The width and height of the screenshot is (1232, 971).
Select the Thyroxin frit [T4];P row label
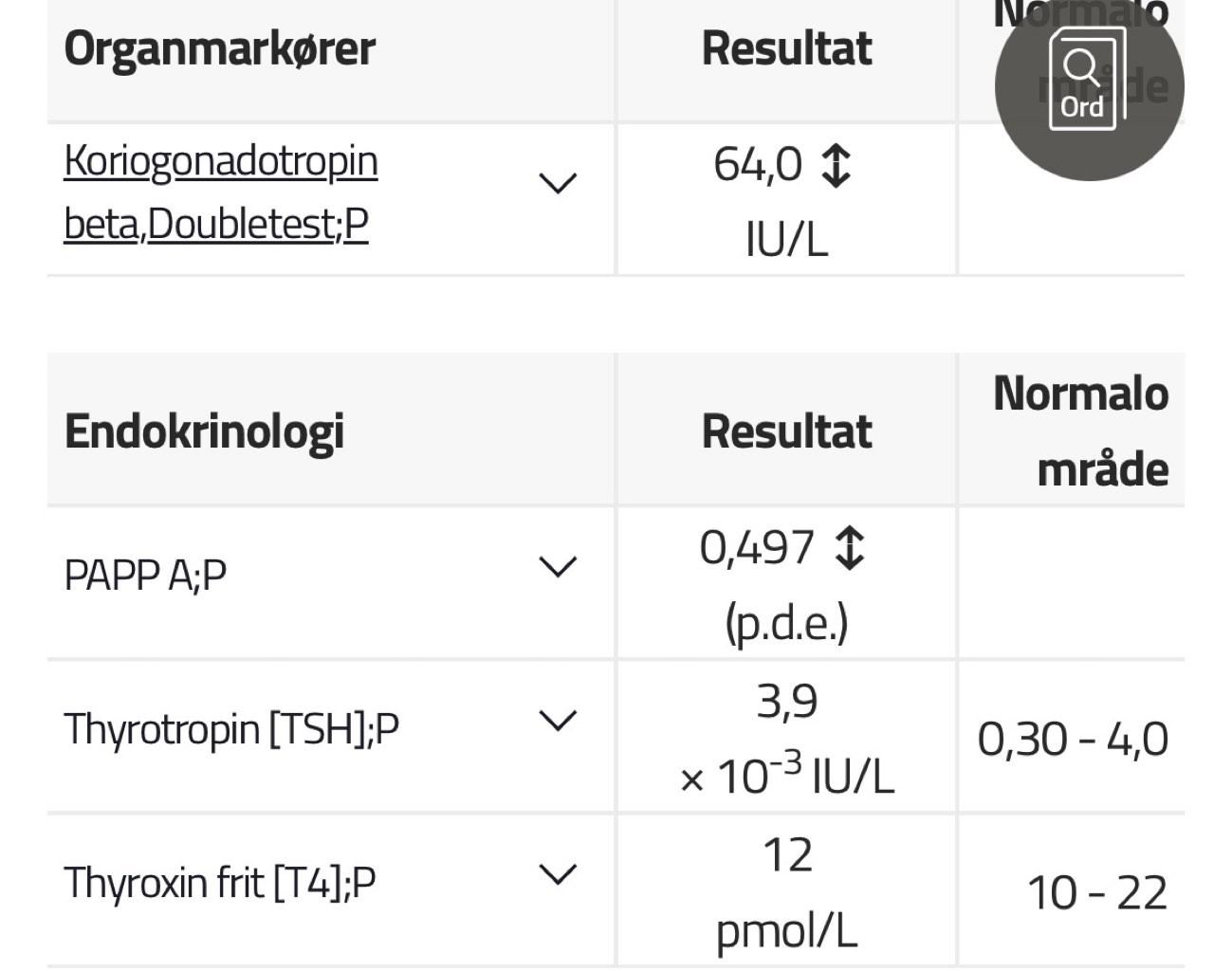coord(220,883)
